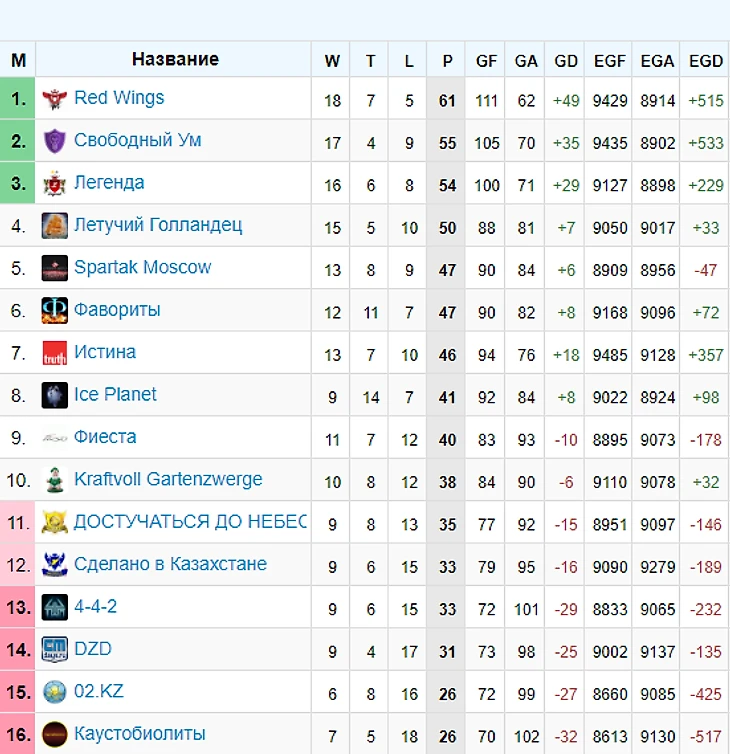Sort table by GD column header
Screen dimensions: 730x754
(566, 61)
